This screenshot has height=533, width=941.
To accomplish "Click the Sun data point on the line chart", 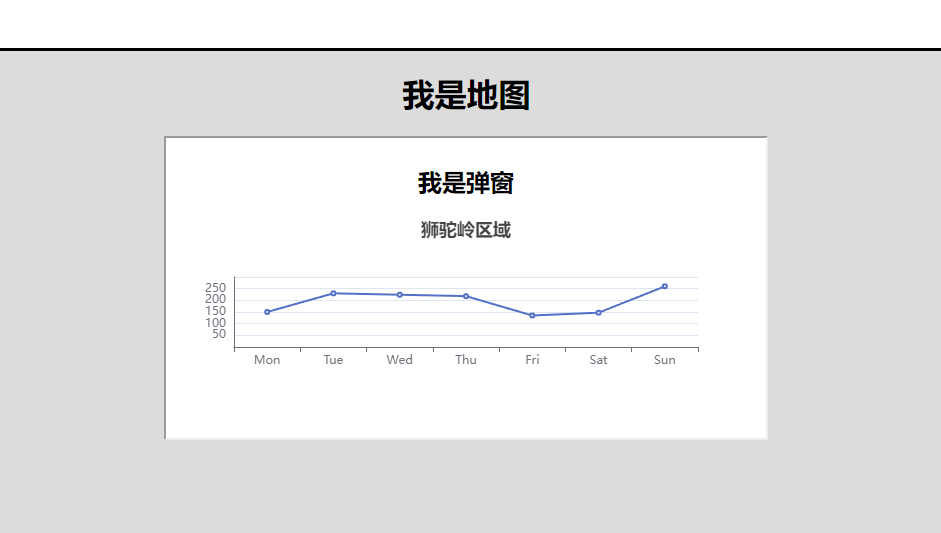I will click(665, 286).
